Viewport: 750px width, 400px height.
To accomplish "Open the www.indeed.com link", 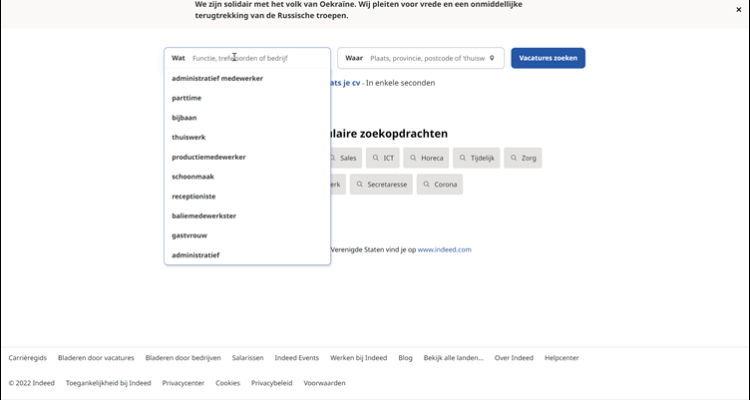I will coord(444,249).
